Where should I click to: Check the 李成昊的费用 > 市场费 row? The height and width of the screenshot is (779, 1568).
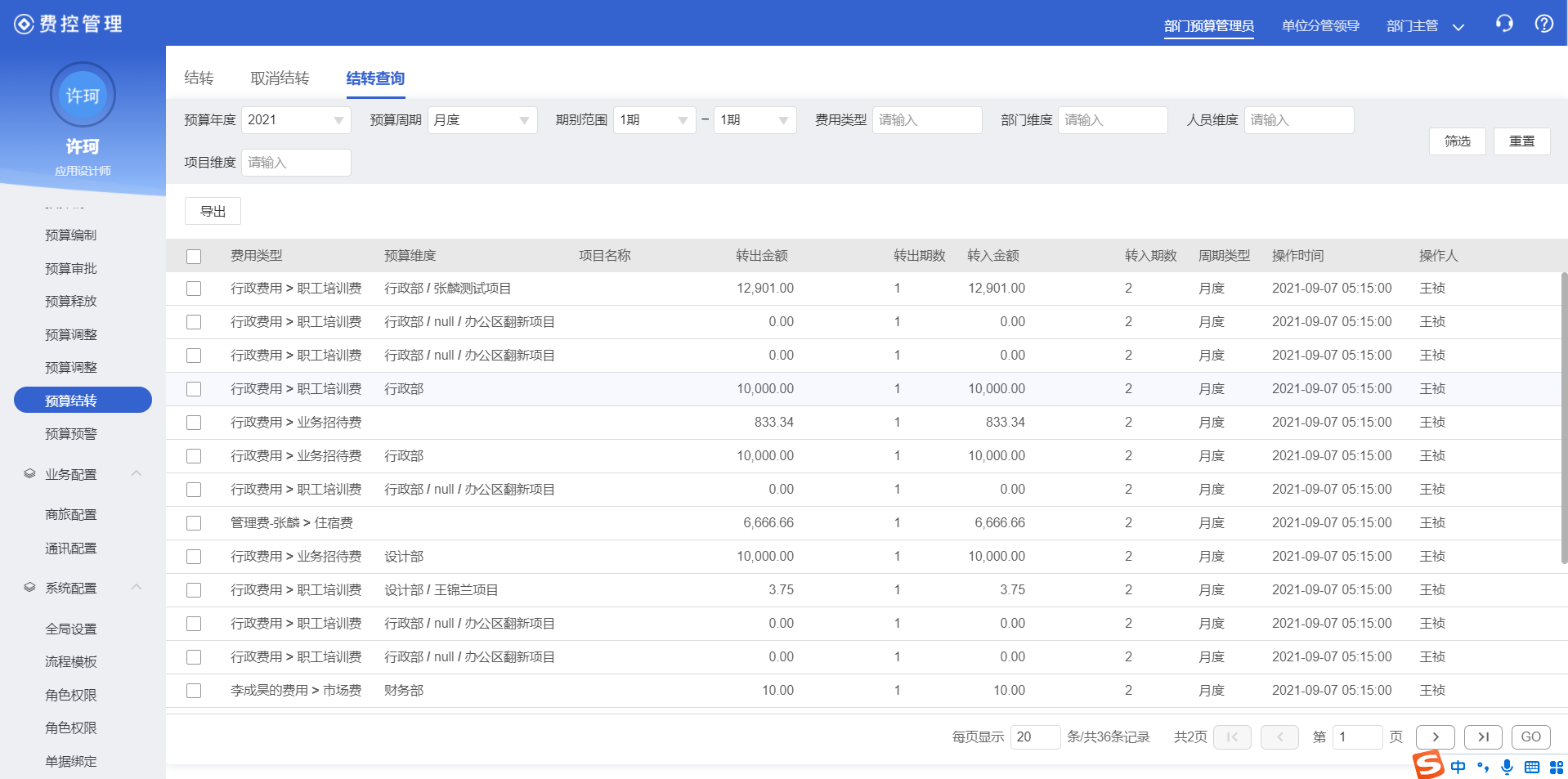tap(194, 691)
